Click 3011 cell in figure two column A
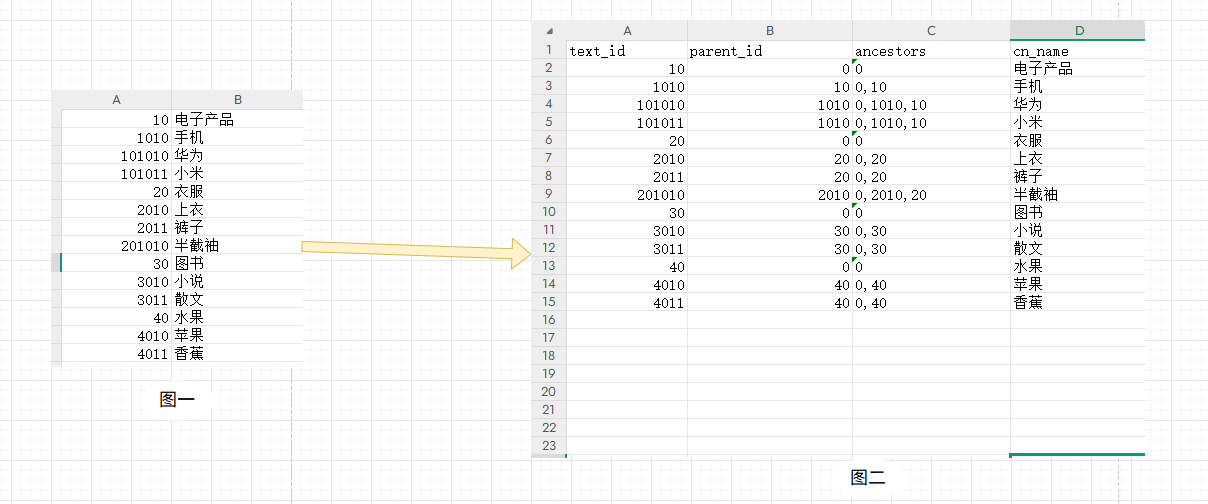1208x504 pixels. [x=627, y=248]
